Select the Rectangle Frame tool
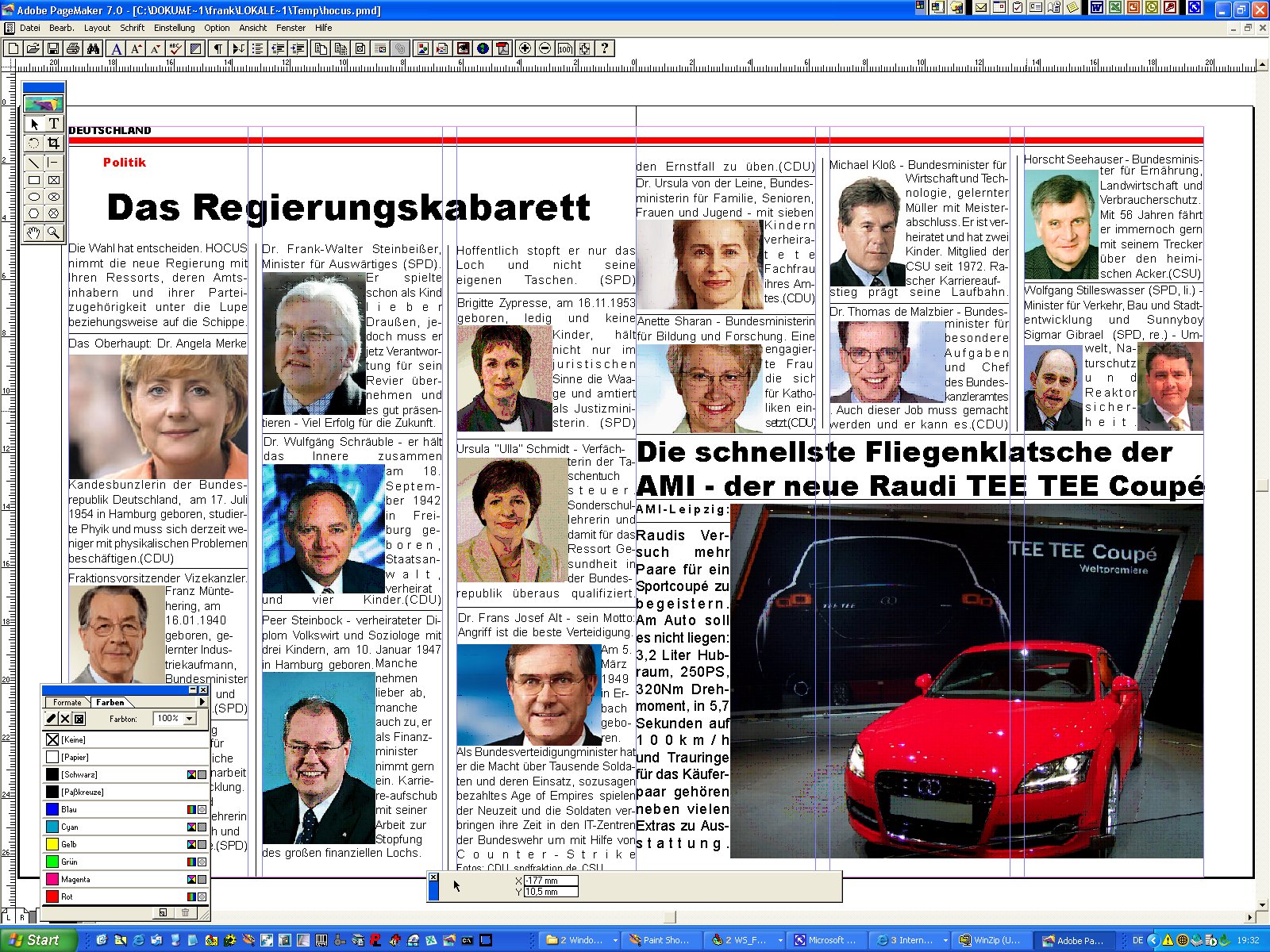 [53, 180]
